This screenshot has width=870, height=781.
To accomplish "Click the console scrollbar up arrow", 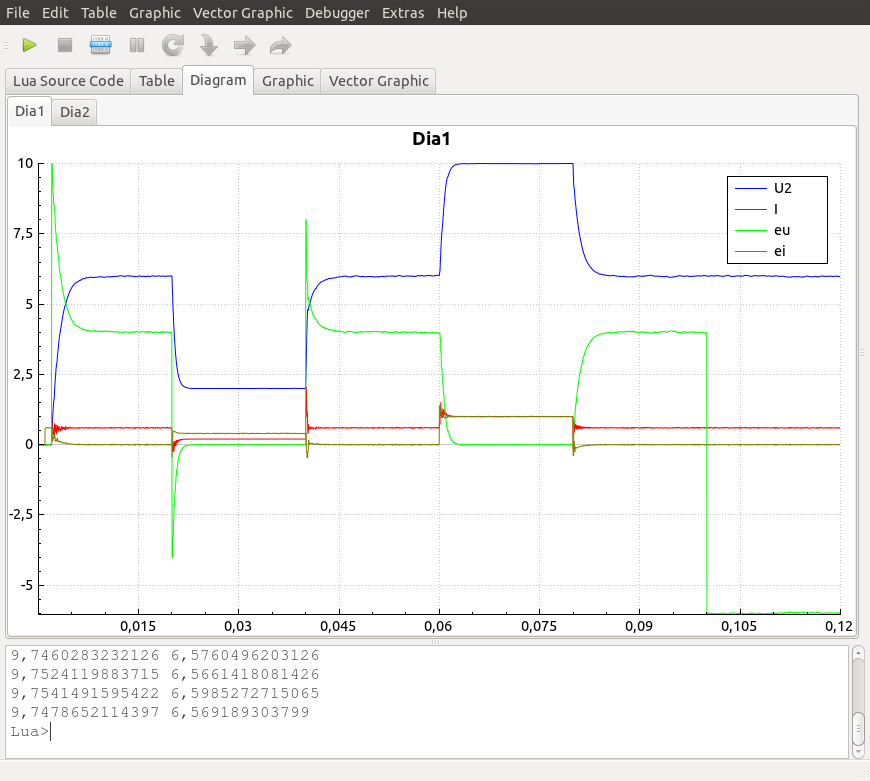I will (858, 653).
